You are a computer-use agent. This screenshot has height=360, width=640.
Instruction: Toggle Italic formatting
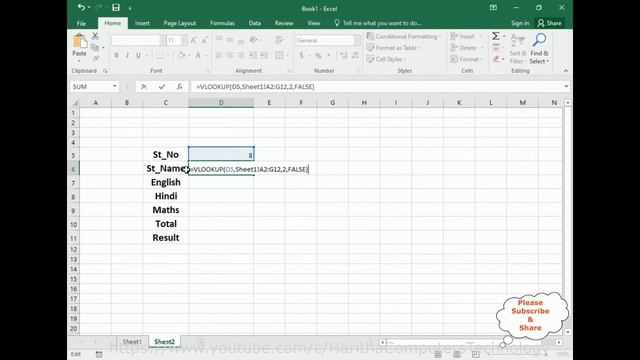pyautogui.click(x=127, y=55)
